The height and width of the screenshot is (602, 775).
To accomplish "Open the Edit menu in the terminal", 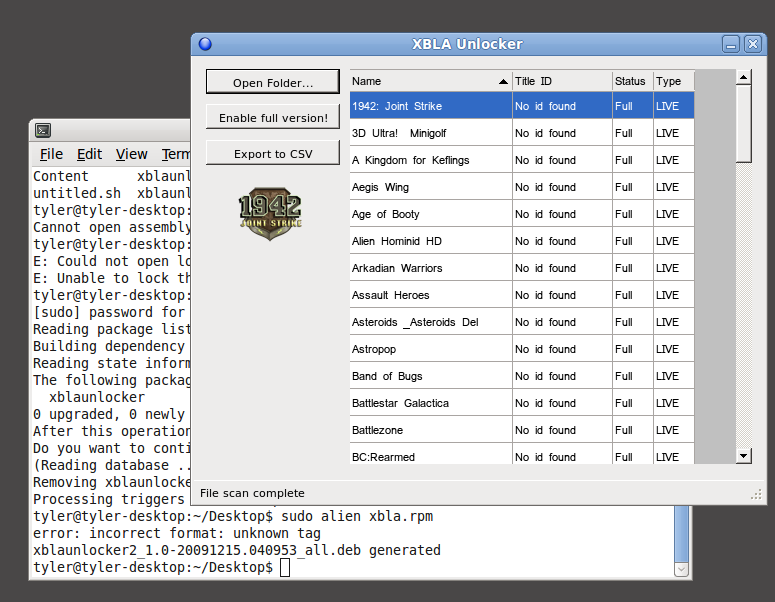I will click(90, 154).
